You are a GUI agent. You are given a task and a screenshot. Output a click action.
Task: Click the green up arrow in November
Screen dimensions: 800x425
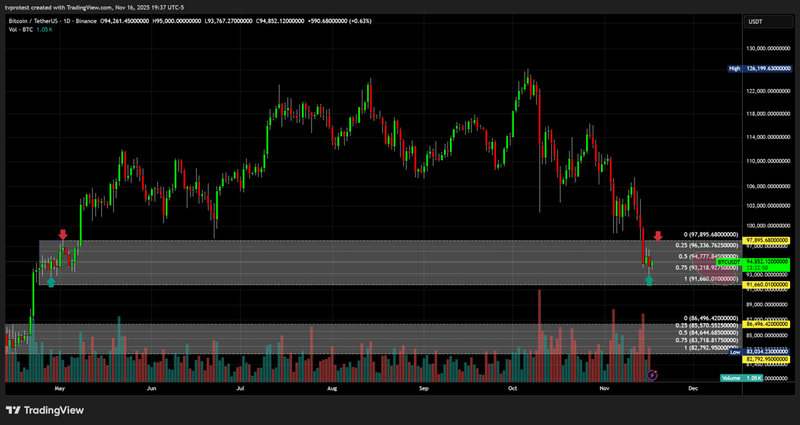pos(650,281)
